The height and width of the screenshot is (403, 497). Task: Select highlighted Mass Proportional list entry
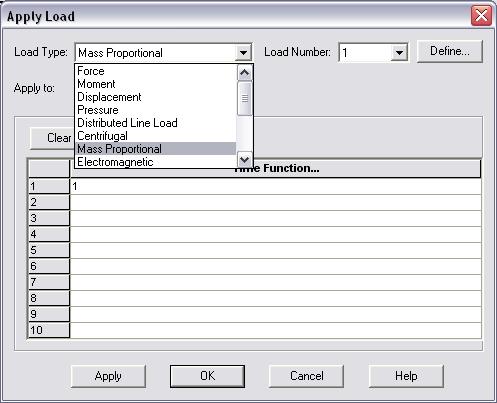(x=156, y=149)
